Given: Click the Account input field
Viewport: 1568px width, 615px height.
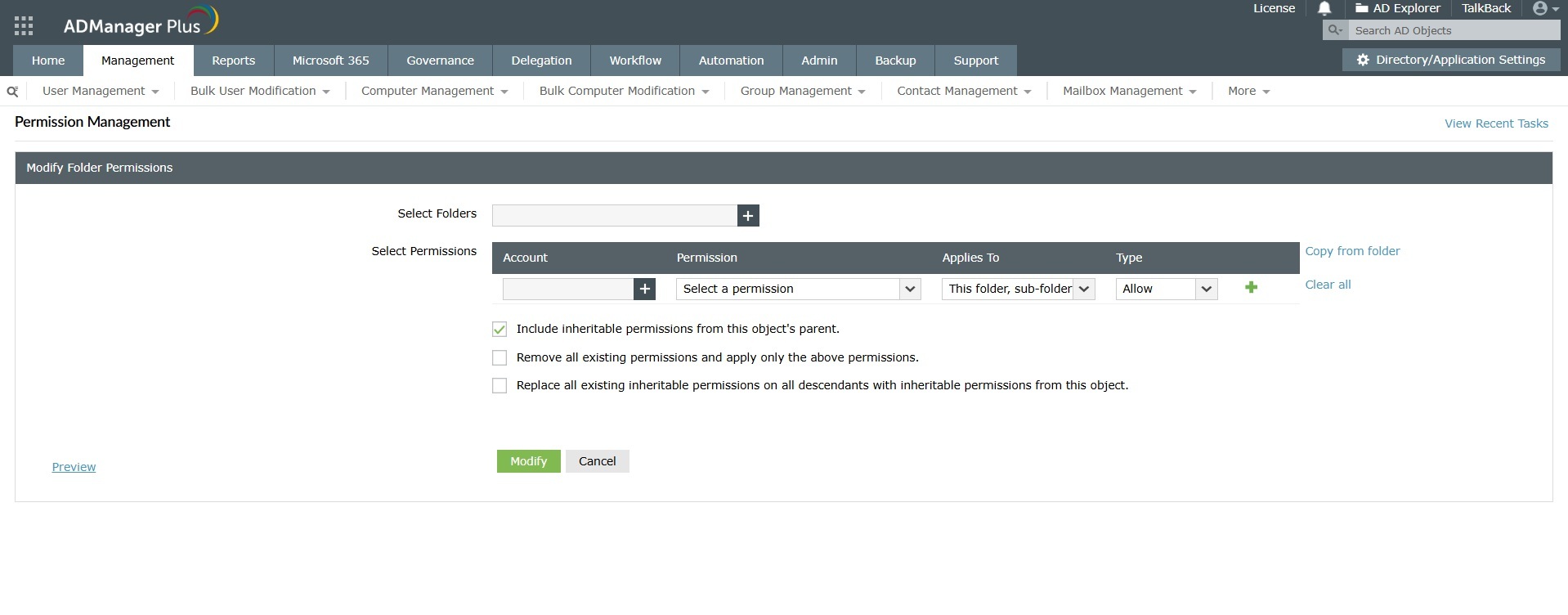Looking at the screenshot, I should coord(568,289).
